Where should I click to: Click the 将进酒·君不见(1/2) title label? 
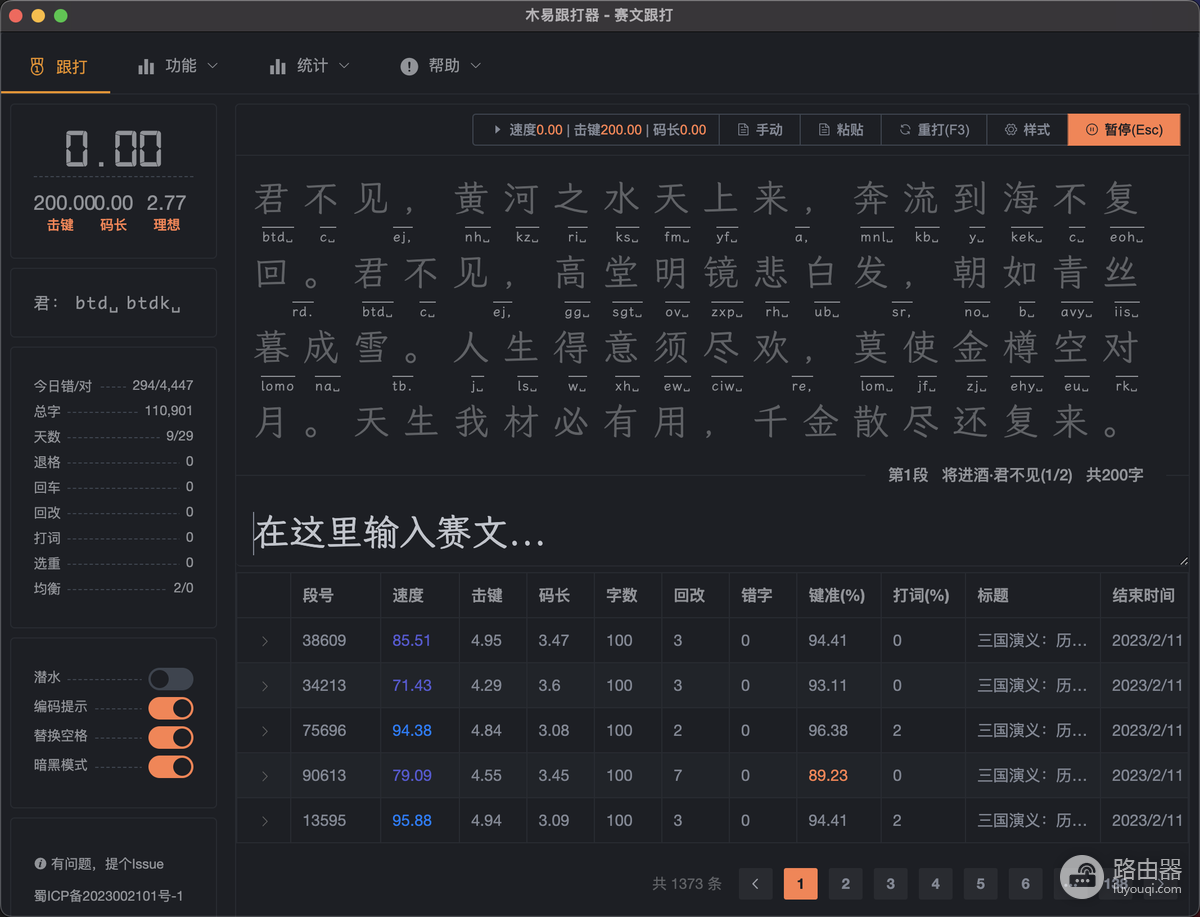(x=1007, y=475)
